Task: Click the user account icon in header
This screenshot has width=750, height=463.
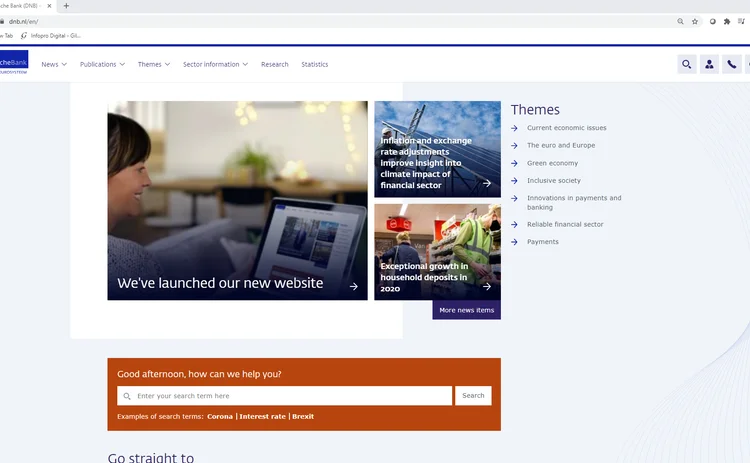Action: coord(709,64)
